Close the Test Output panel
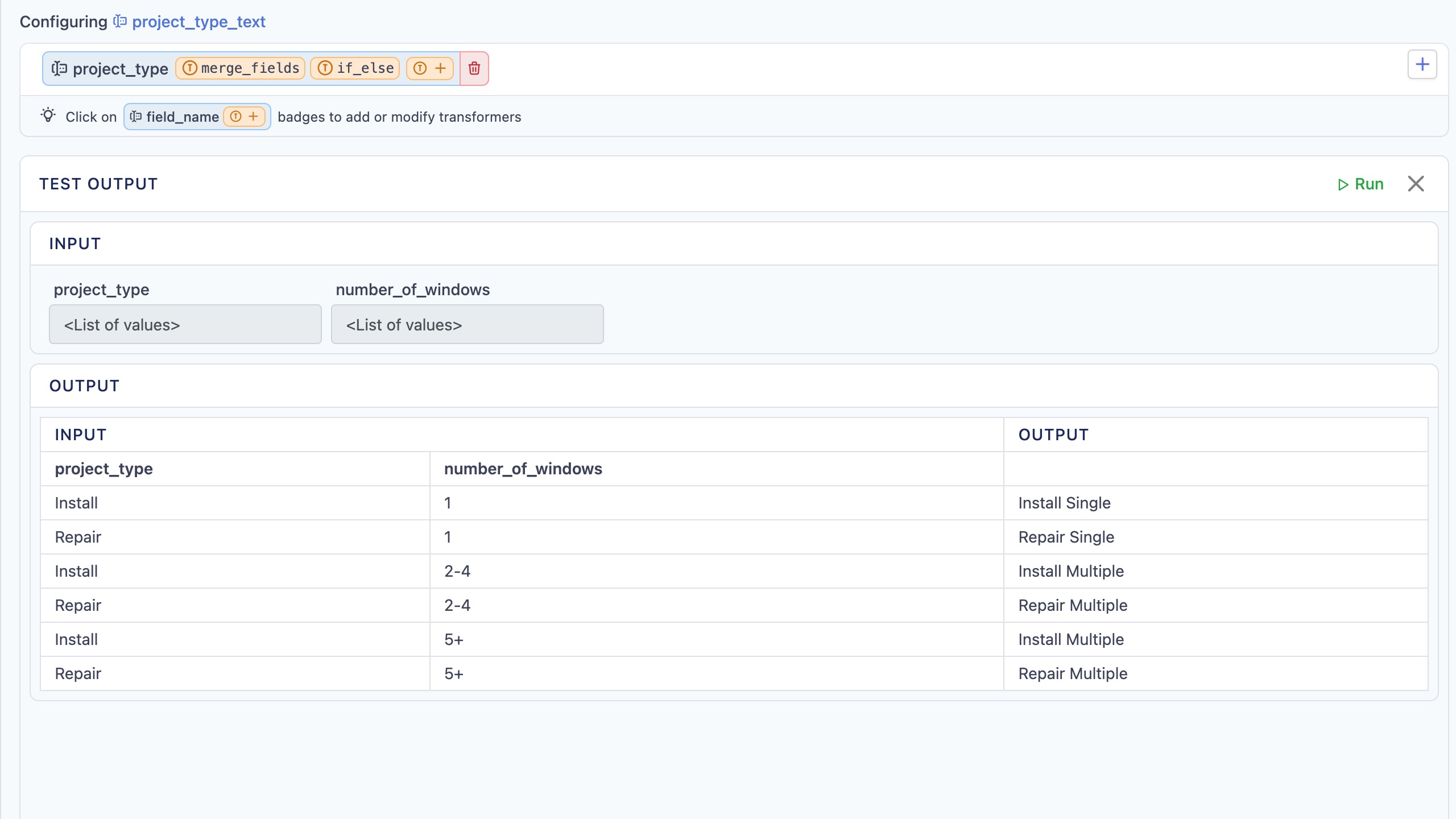 click(1416, 184)
